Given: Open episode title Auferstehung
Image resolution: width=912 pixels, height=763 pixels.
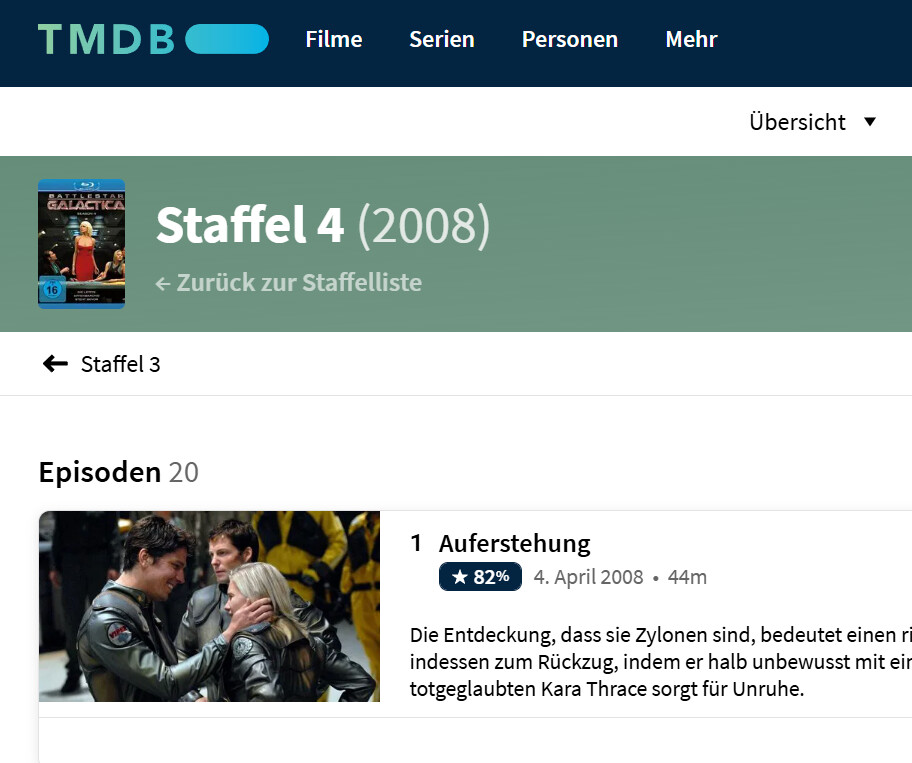Looking at the screenshot, I should (515, 543).
